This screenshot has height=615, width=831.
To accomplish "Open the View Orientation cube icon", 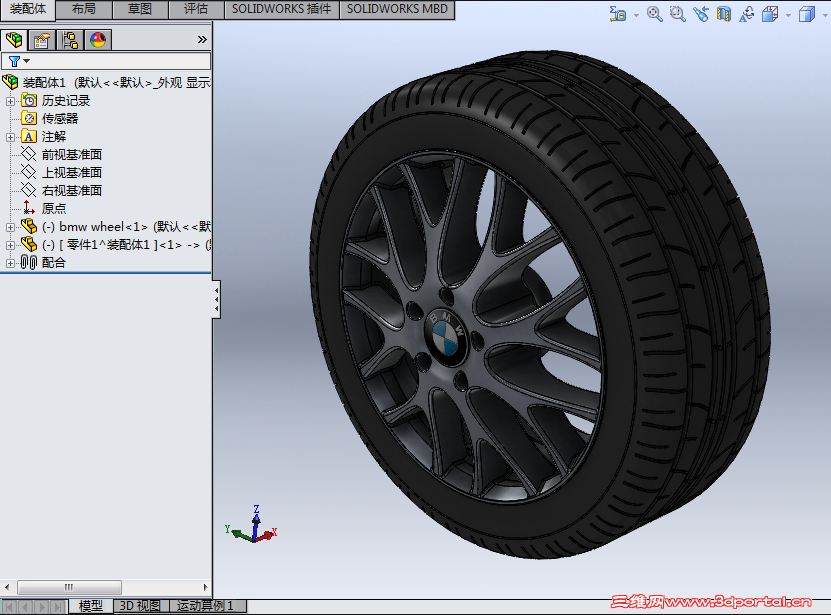I will [770, 14].
